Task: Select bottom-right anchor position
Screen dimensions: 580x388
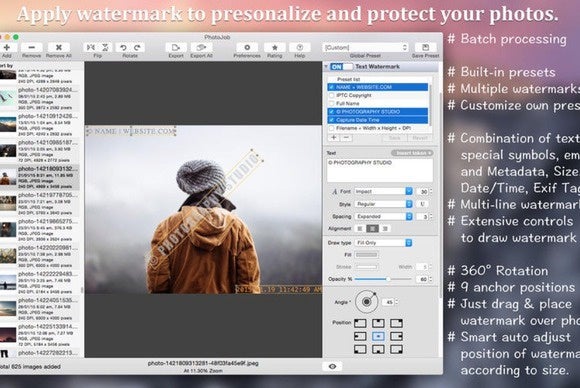Action: [396, 349]
